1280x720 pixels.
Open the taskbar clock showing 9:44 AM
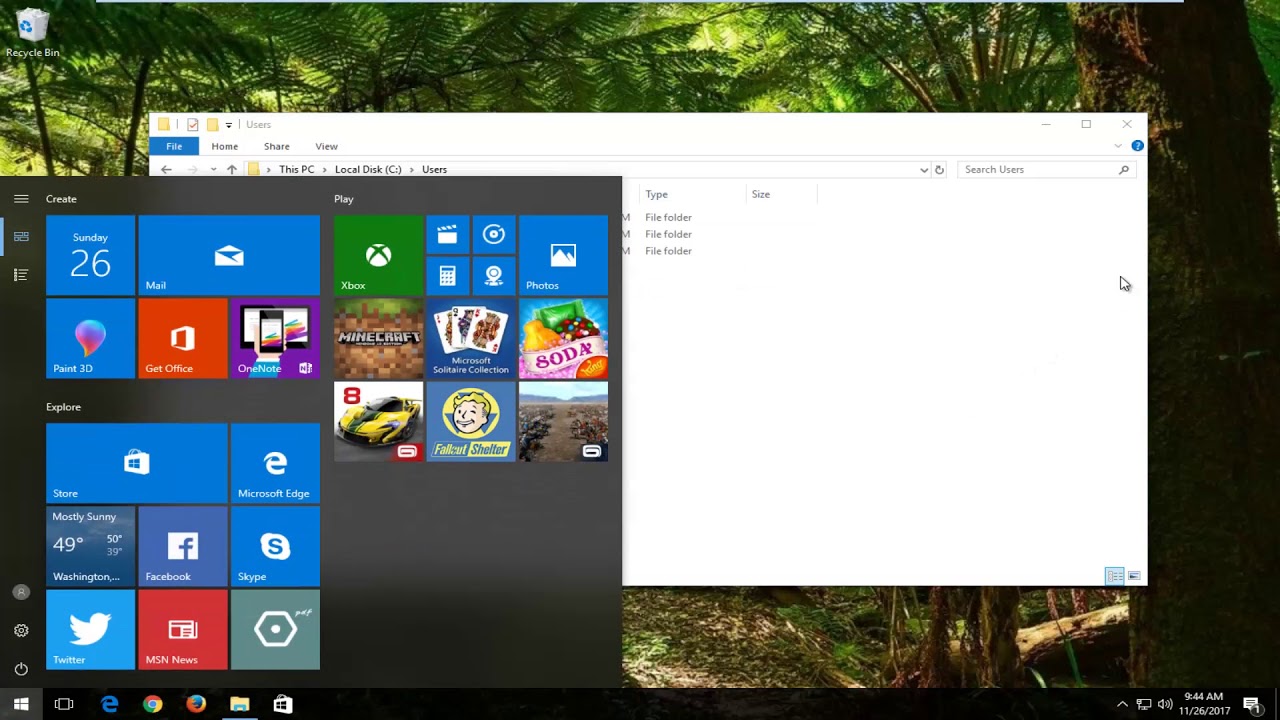1203,704
